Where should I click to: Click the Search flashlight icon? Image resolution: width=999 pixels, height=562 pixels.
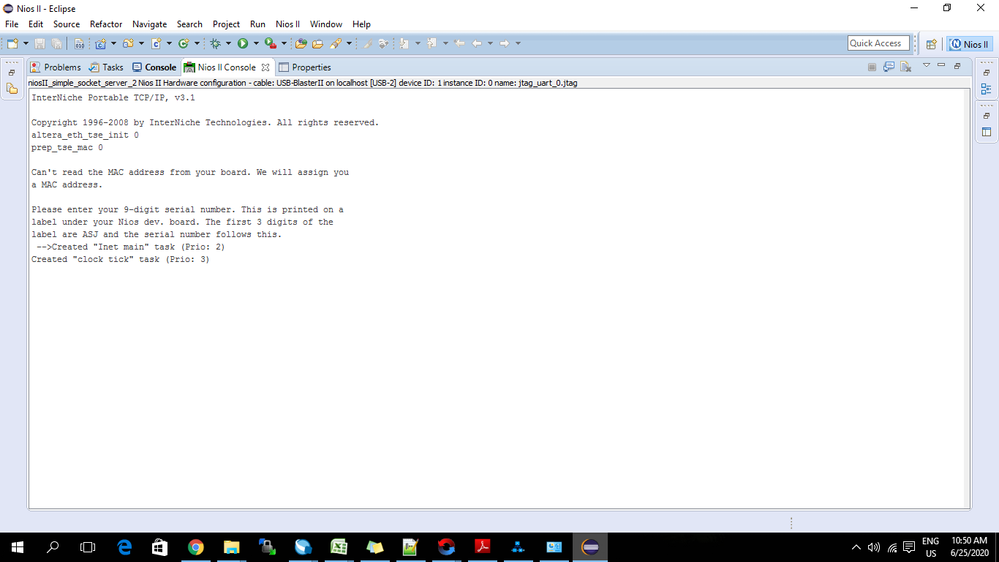(335, 43)
